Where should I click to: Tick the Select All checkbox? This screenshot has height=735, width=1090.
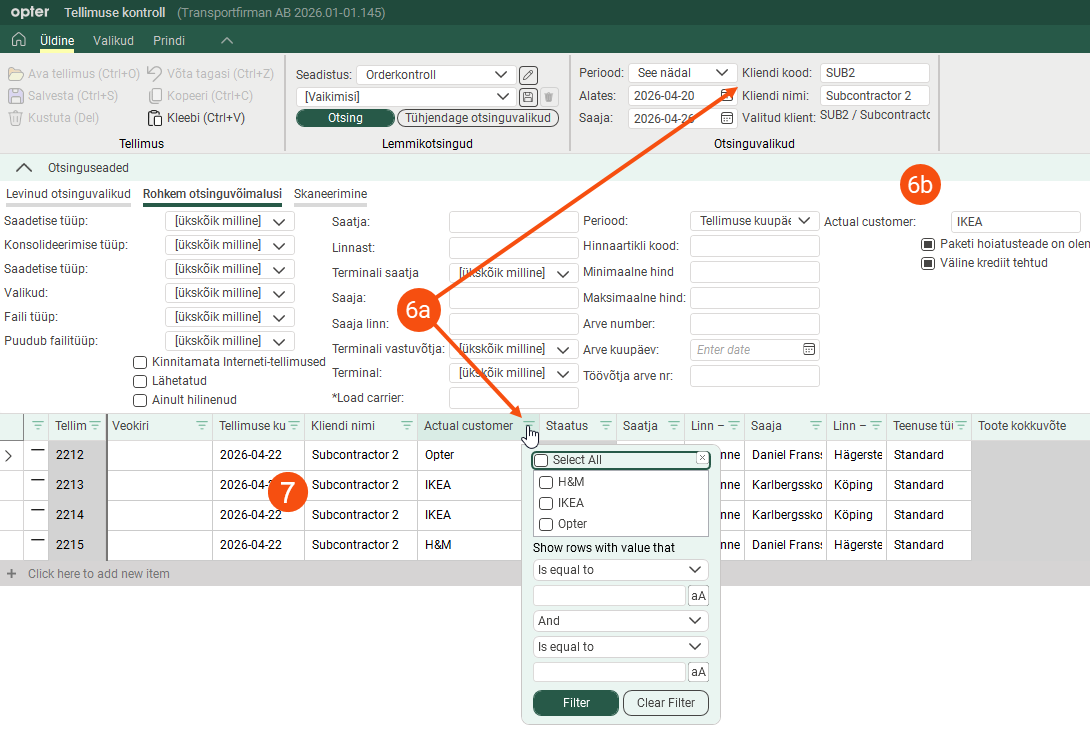pyautogui.click(x=542, y=460)
